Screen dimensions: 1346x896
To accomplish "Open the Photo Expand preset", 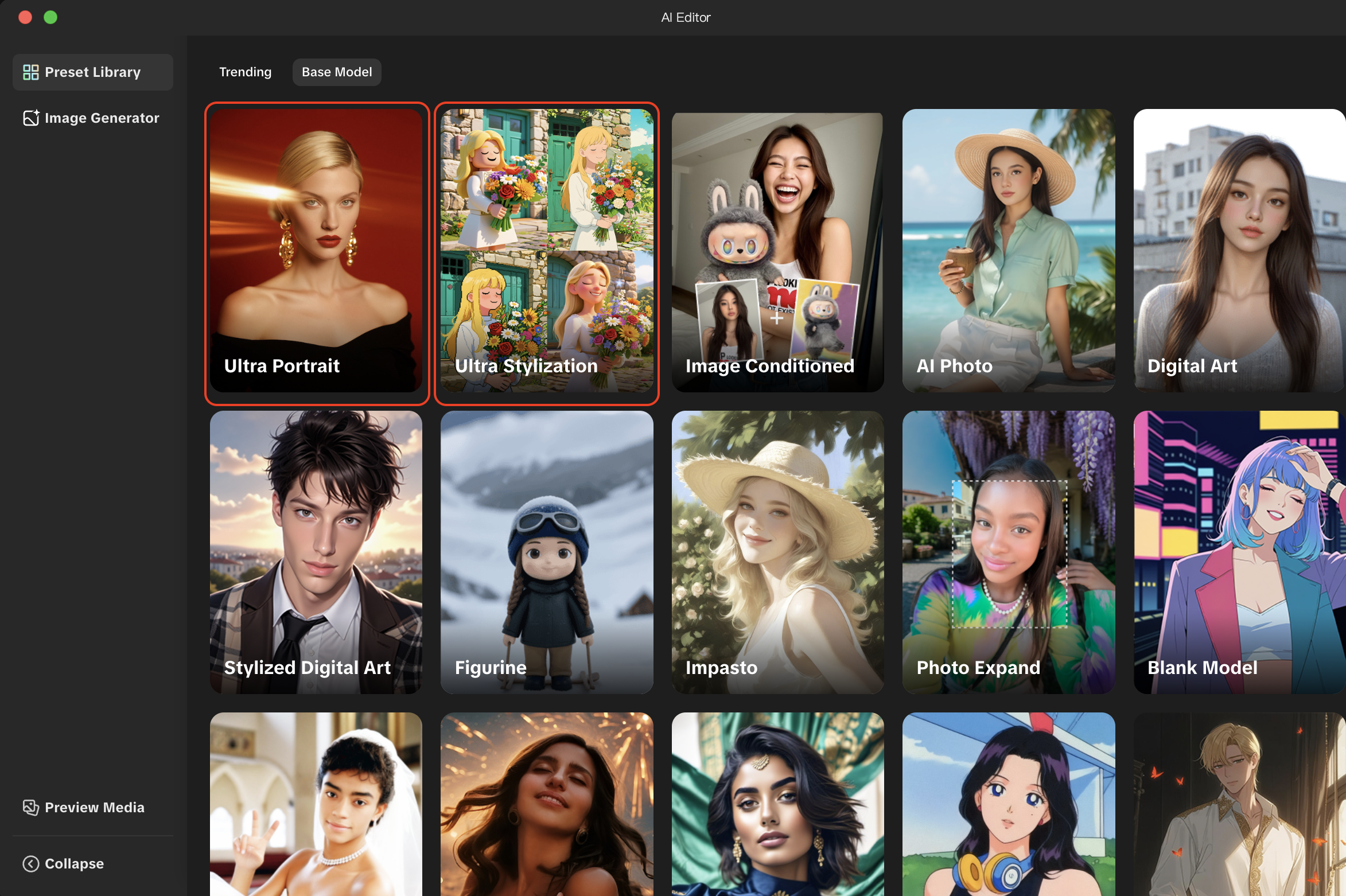I will (1009, 553).
